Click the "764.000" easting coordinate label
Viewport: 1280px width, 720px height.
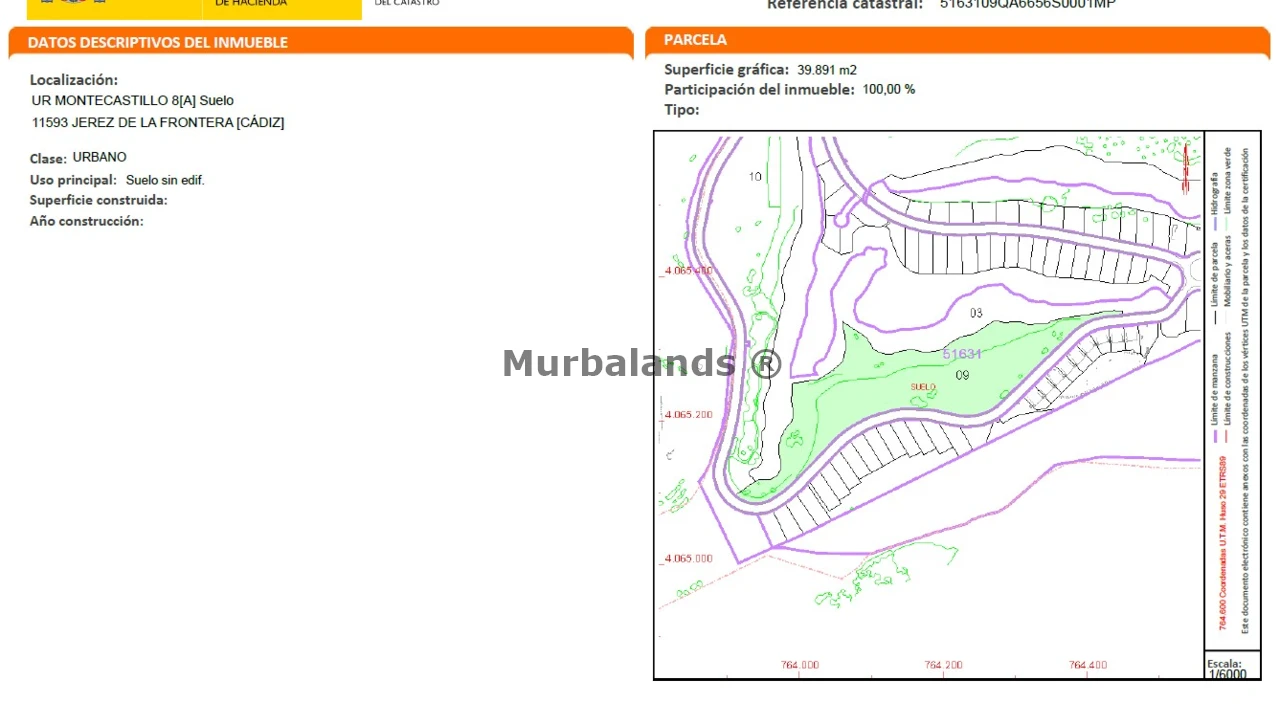pos(800,665)
